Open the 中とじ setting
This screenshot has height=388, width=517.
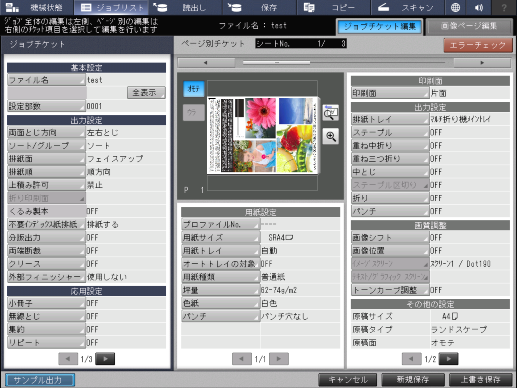[x=390, y=172]
